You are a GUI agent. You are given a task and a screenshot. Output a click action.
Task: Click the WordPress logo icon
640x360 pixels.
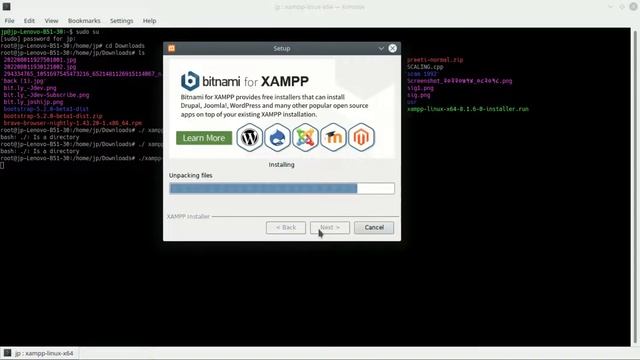(x=249, y=138)
